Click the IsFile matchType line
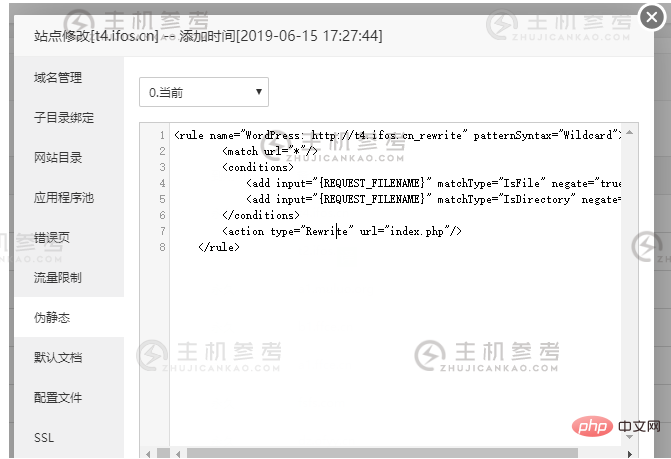The image size is (671, 459). coord(433,183)
